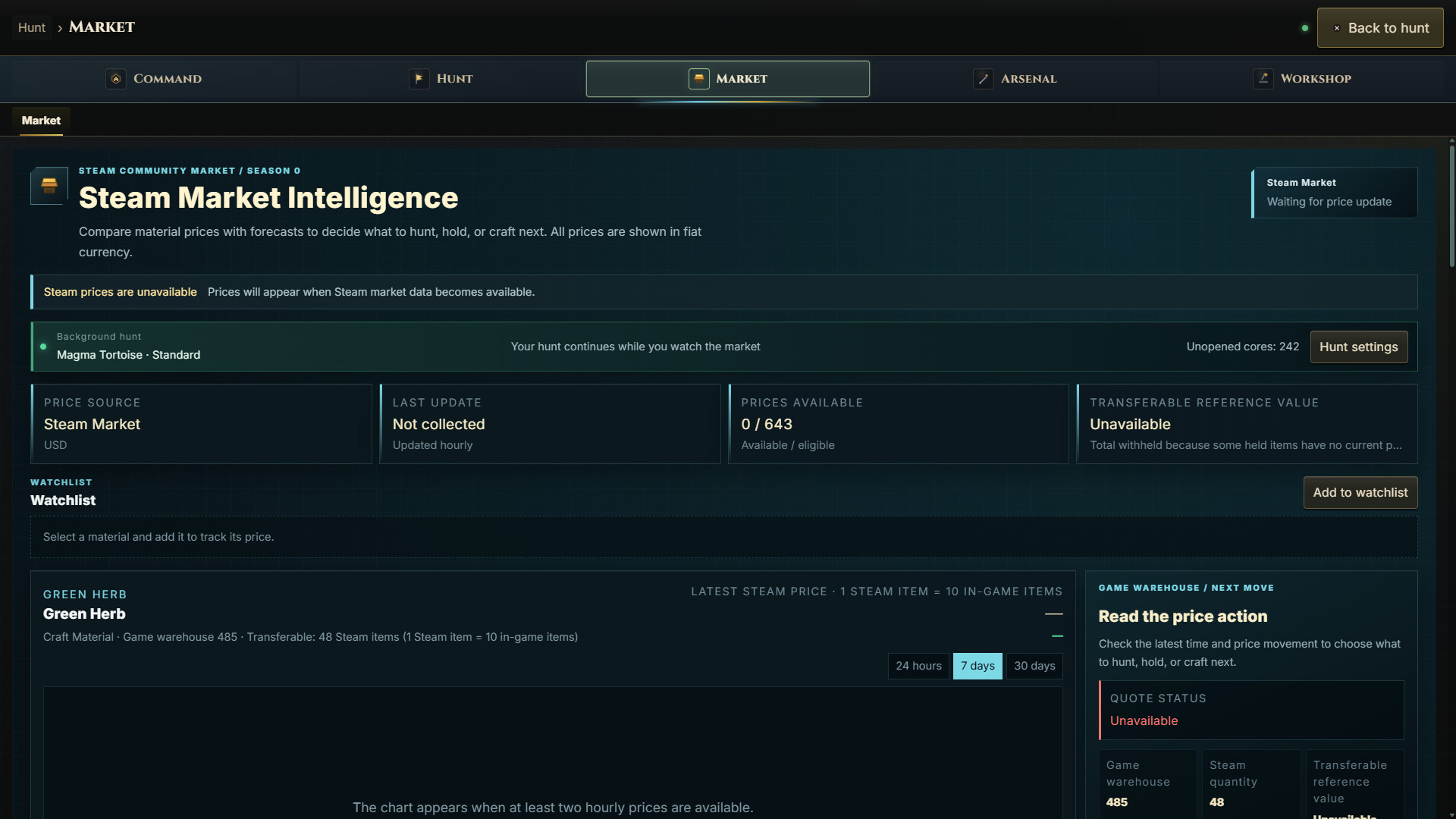Click the Unopened cores: 242 text

click(1242, 347)
